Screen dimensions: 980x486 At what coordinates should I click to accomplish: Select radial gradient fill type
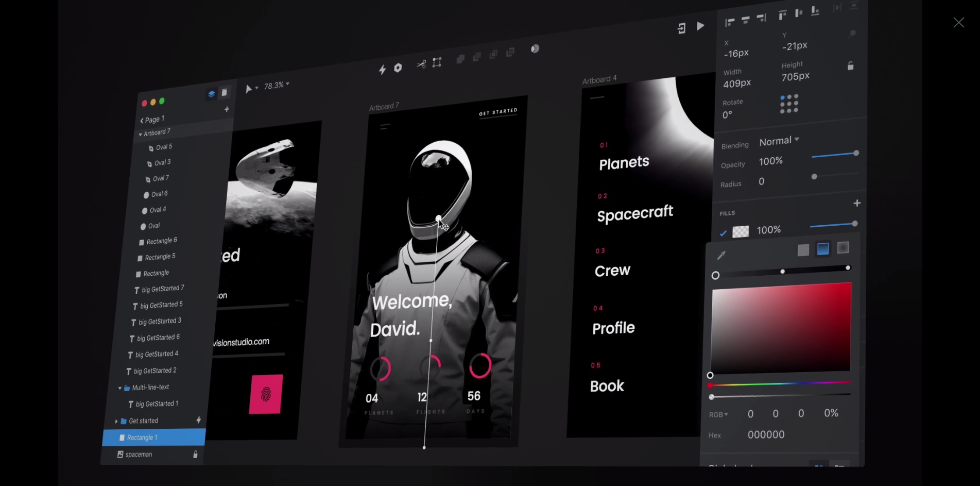(842, 247)
